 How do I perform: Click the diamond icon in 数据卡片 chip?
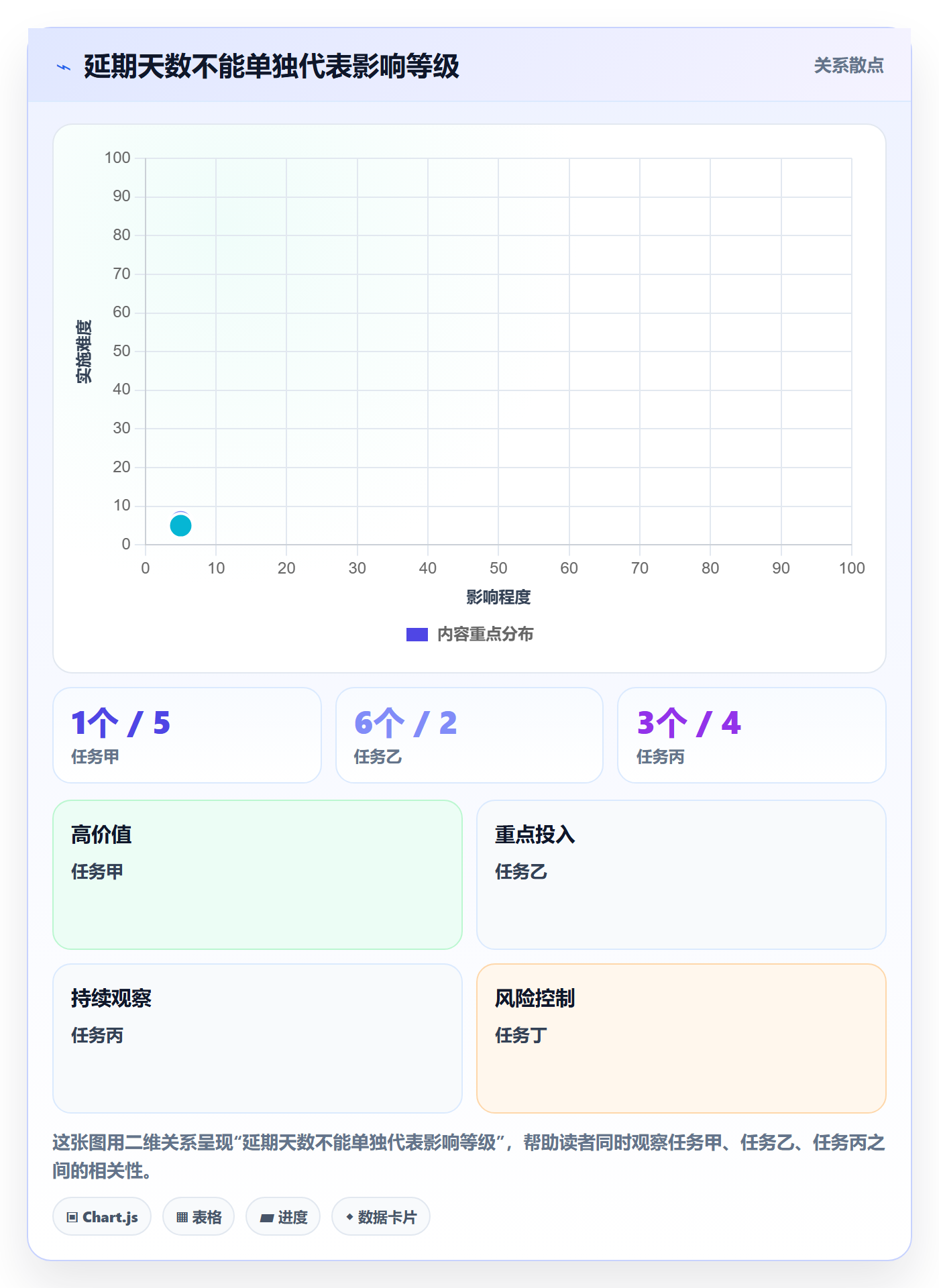click(349, 1217)
